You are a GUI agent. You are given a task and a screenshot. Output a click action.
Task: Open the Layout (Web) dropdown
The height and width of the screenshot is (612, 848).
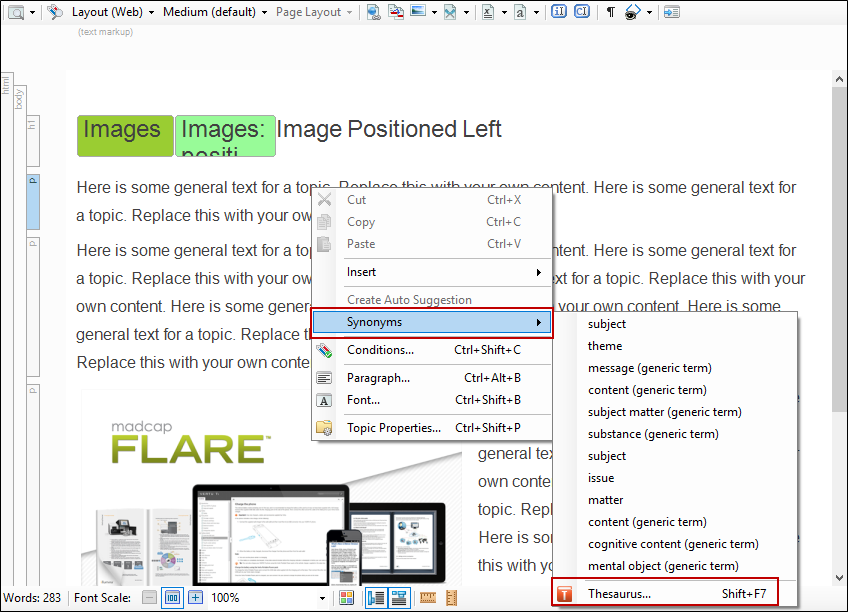tap(112, 12)
